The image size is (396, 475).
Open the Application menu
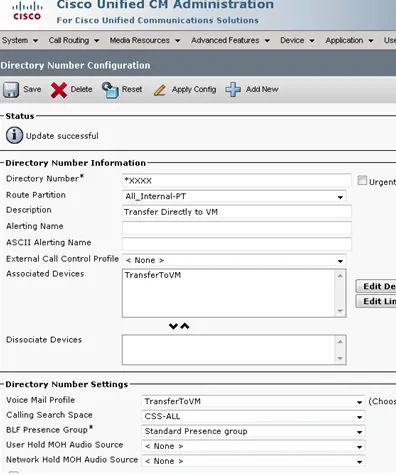[349, 40]
